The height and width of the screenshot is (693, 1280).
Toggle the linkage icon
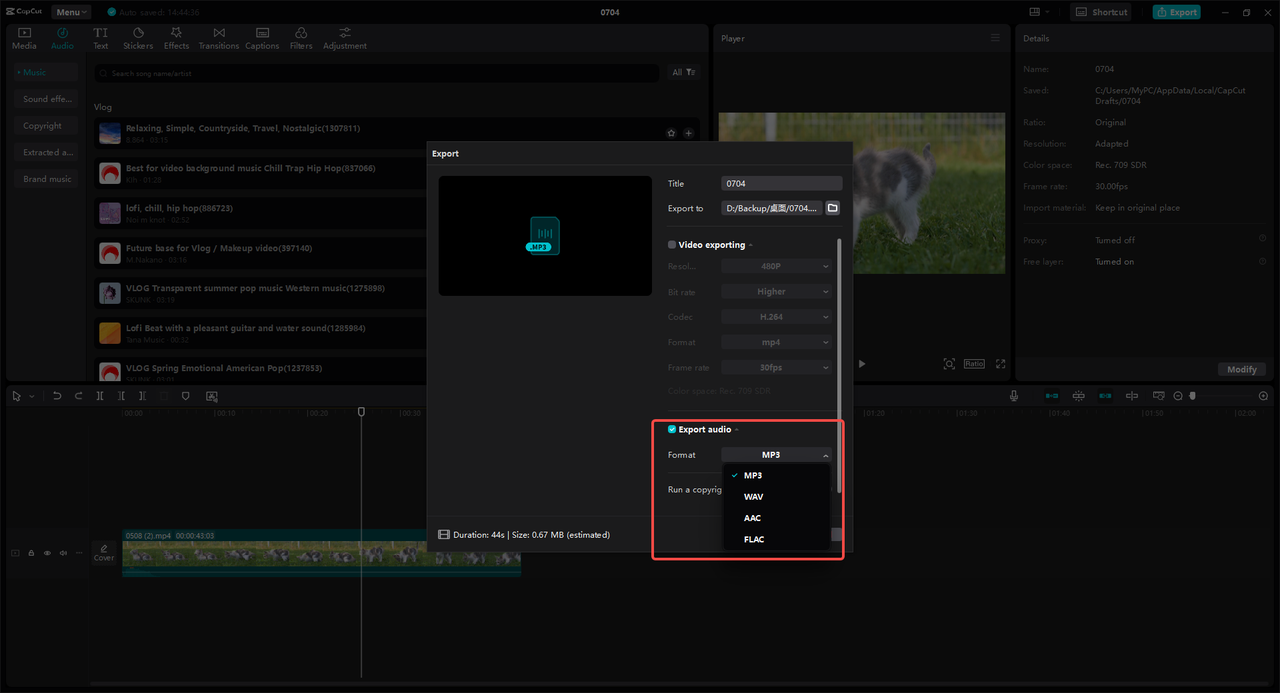click(1105, 396)
